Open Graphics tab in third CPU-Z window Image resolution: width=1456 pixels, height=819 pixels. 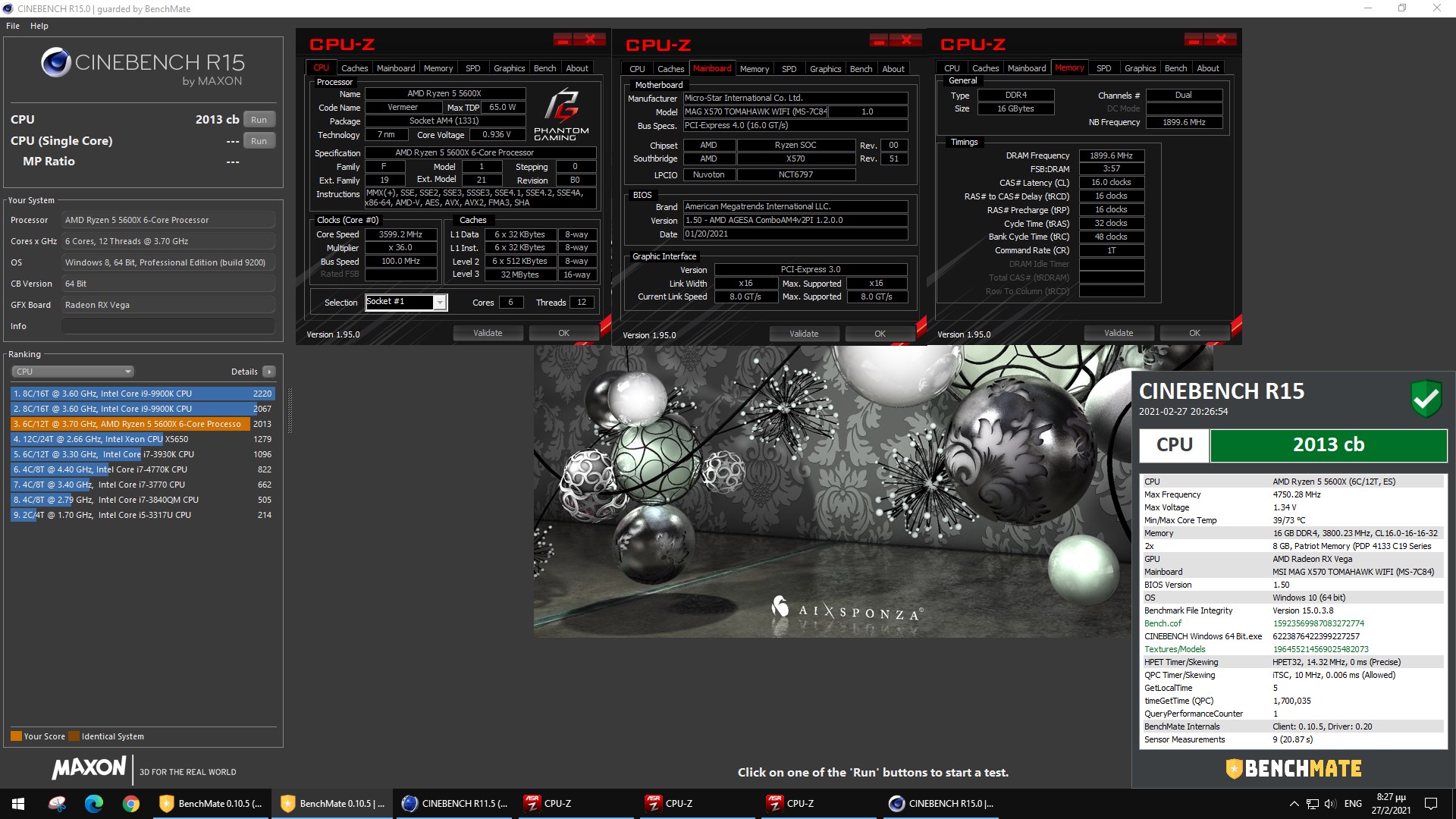(1140, 68)
